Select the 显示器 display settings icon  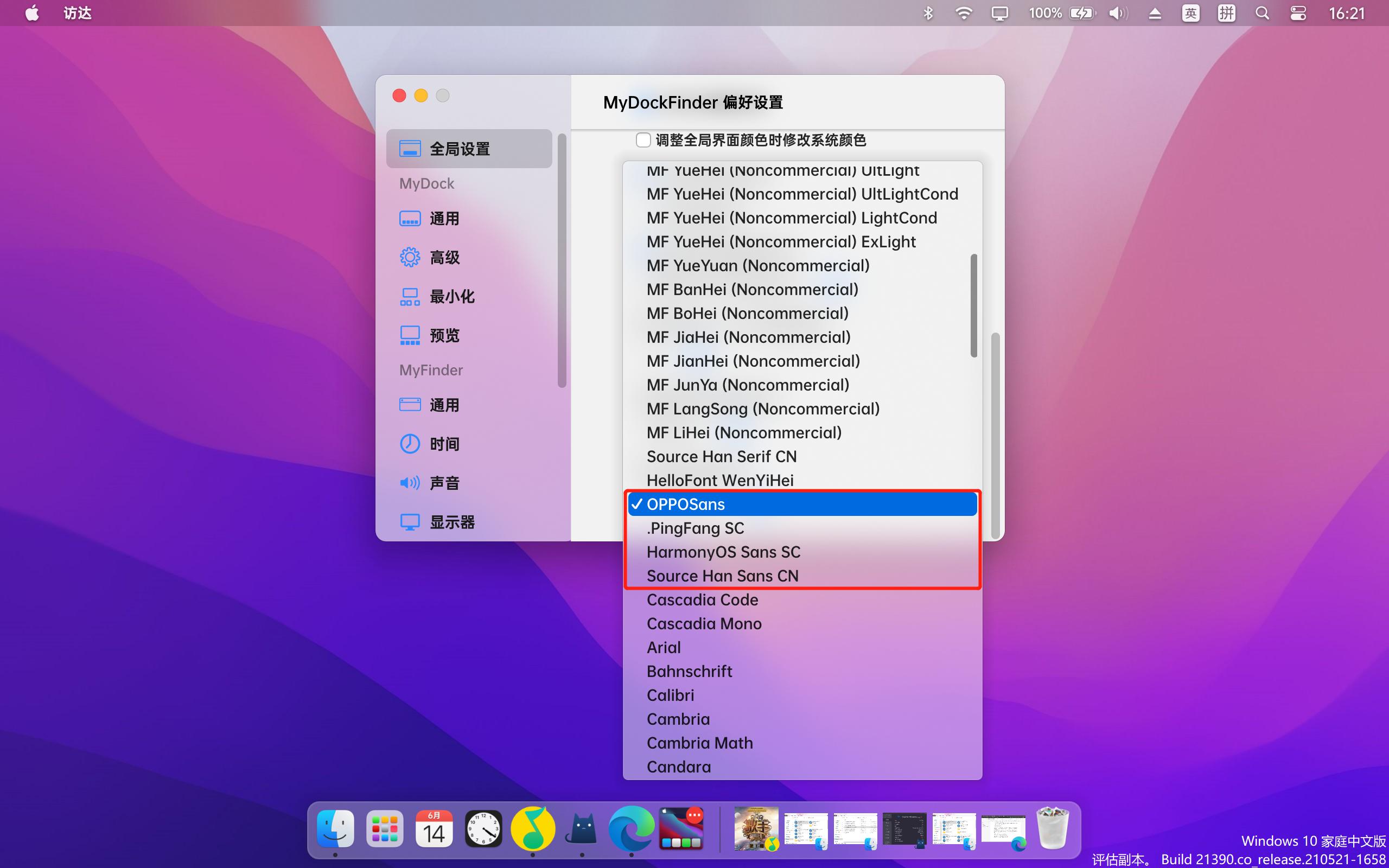click(x=453, y=522)
